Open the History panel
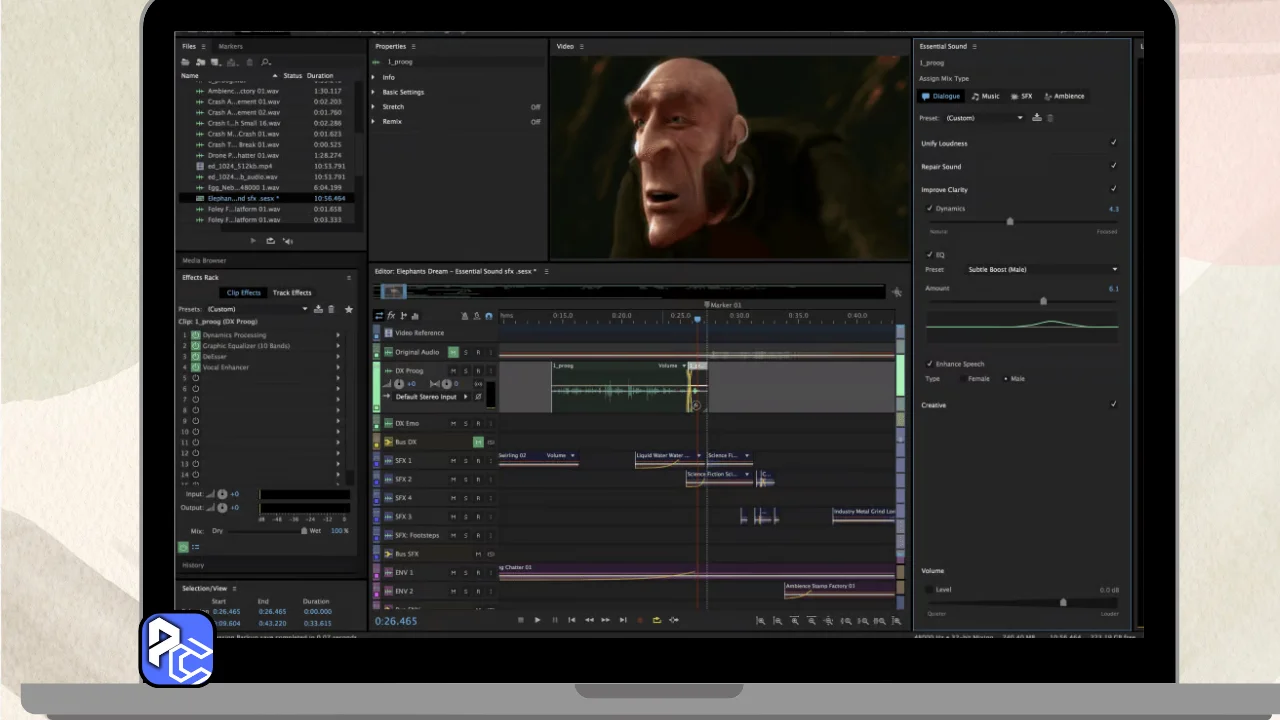1280x720 pixels. click(193, 565)
